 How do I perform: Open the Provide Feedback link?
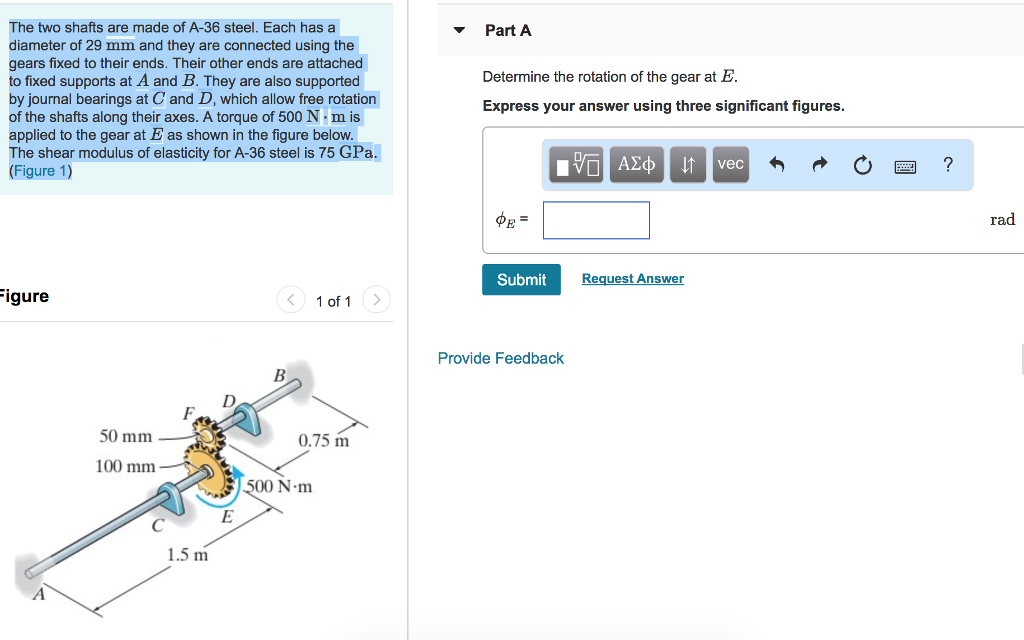pos(501,358)
